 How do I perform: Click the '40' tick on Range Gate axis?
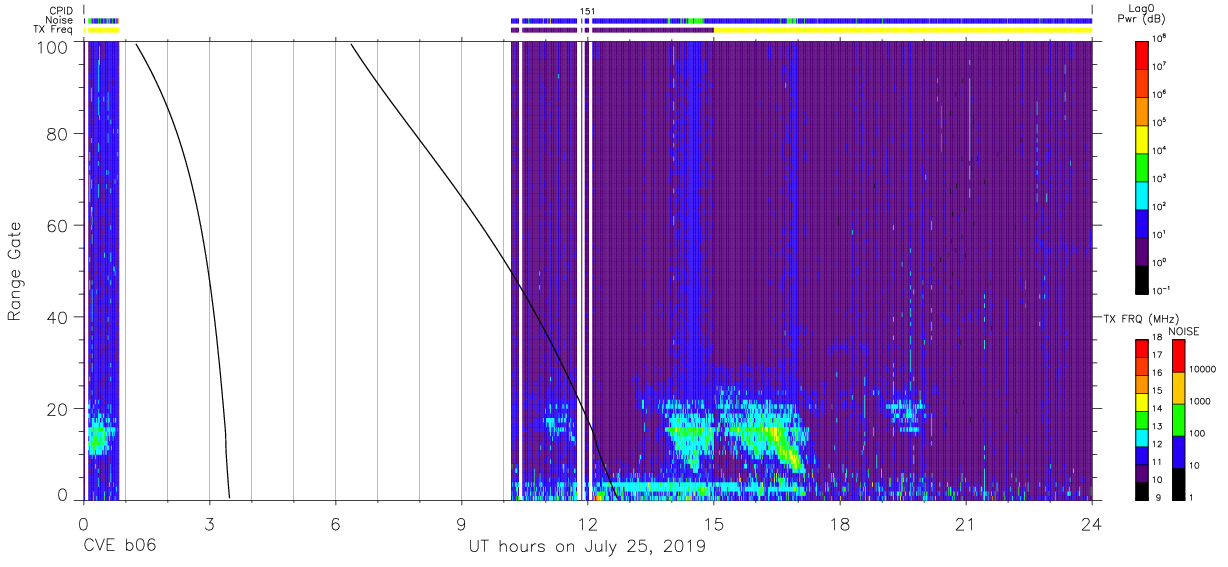point(58,317)
